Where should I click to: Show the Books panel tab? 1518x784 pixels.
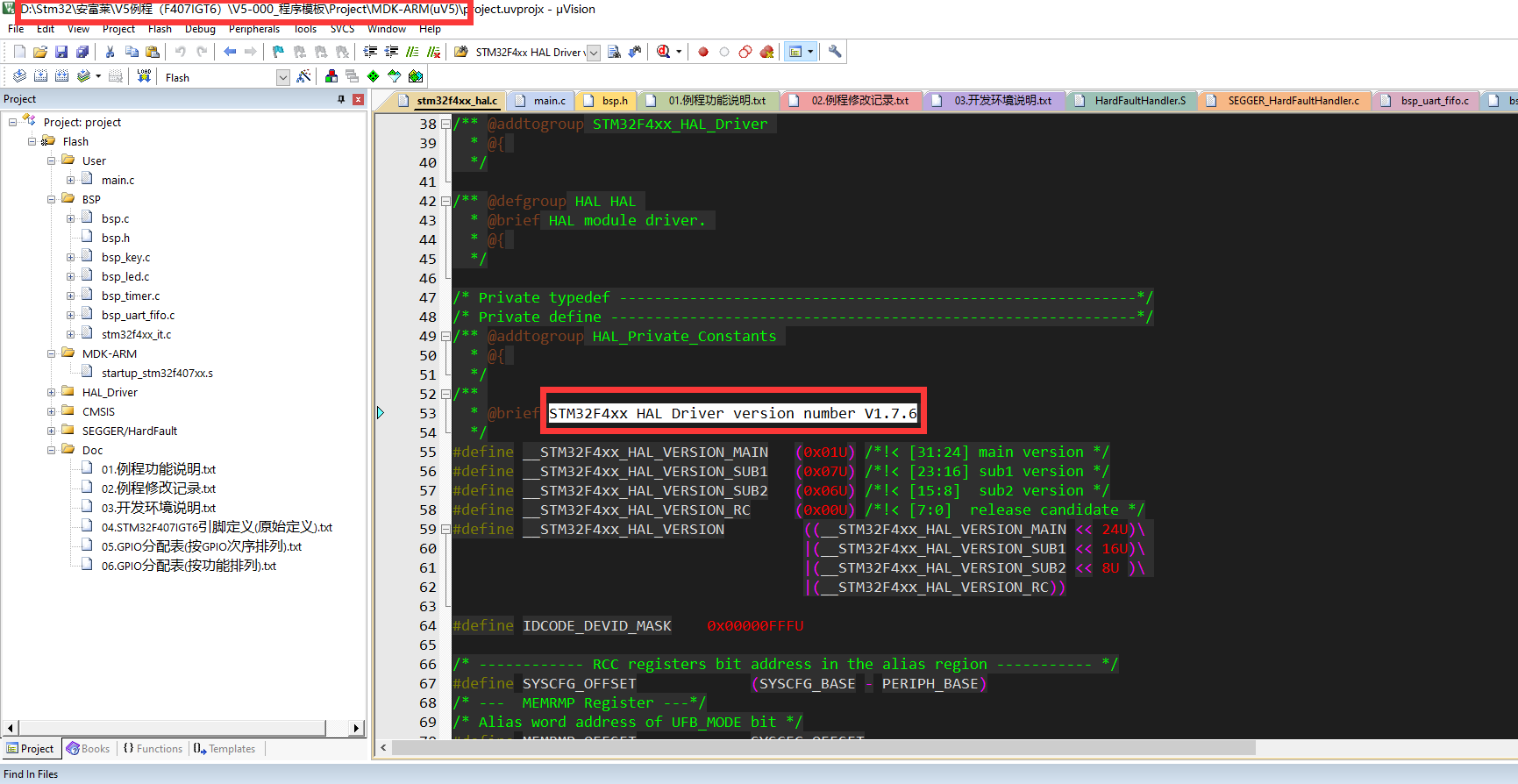click(88, 749)
